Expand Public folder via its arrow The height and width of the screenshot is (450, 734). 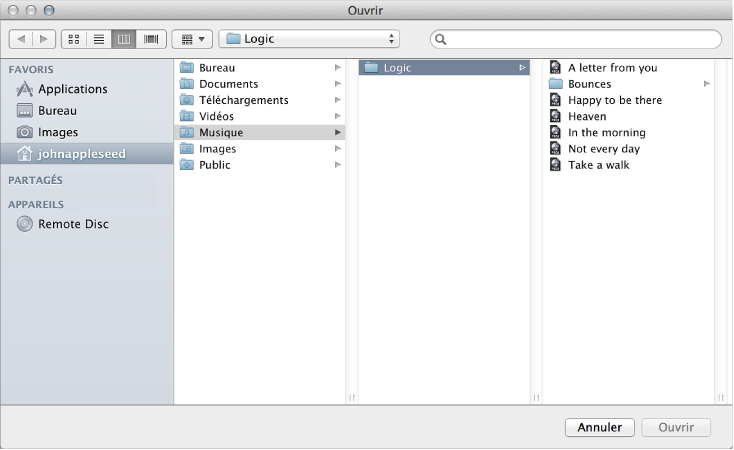click(338, 165)
